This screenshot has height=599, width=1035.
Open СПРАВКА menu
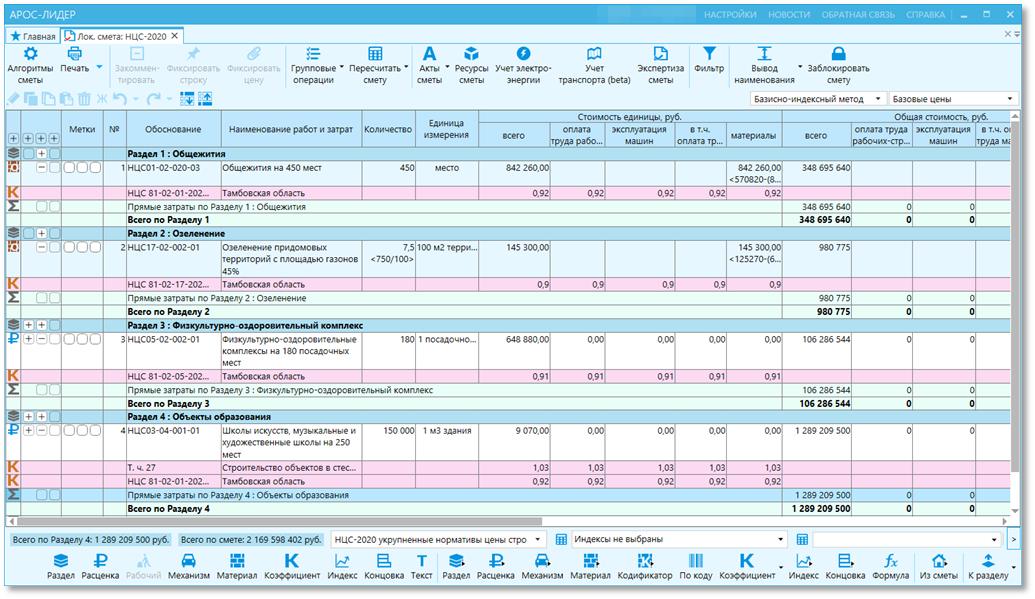point(925,15)
